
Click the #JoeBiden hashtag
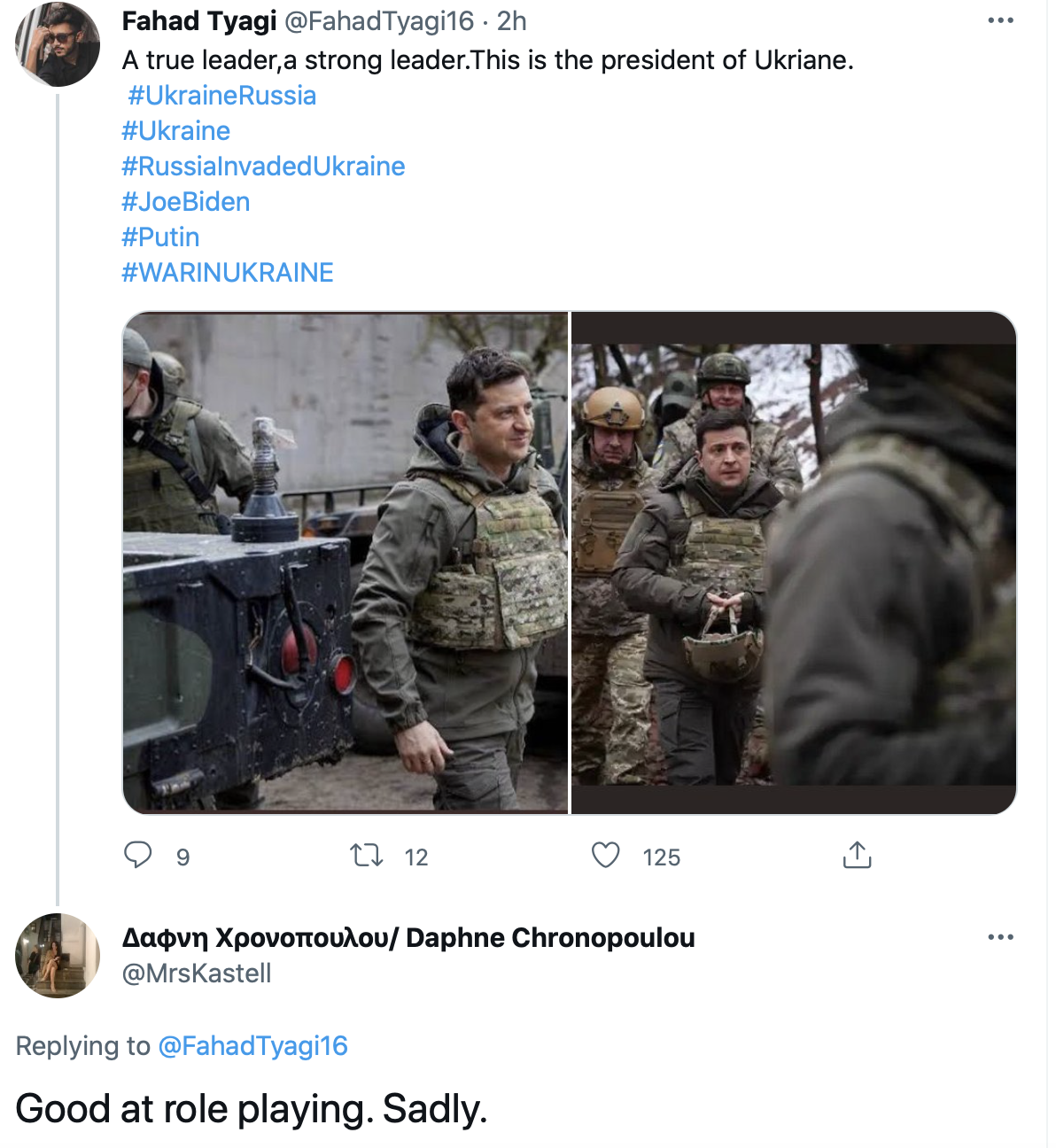click(186, 202)
